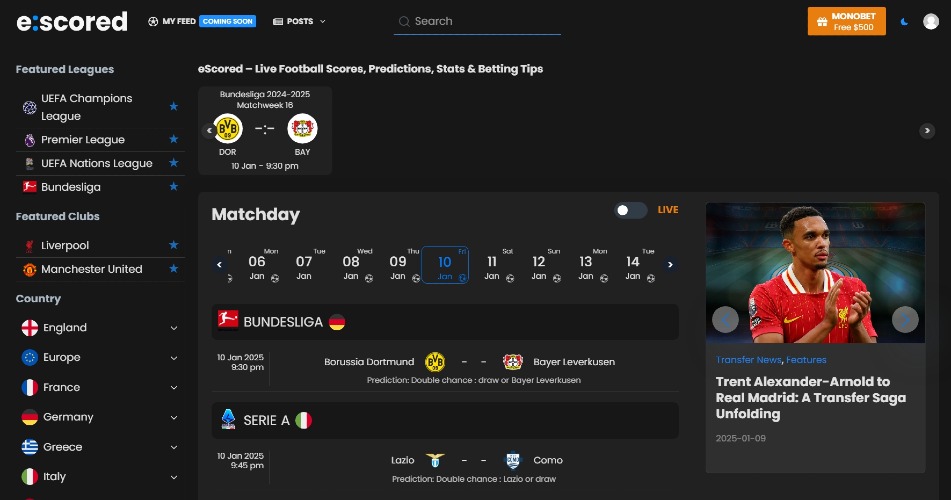The width and height of the screenshot is (951, 500).
Task: Click the Europe flag icon
Action: click(30, 357)
